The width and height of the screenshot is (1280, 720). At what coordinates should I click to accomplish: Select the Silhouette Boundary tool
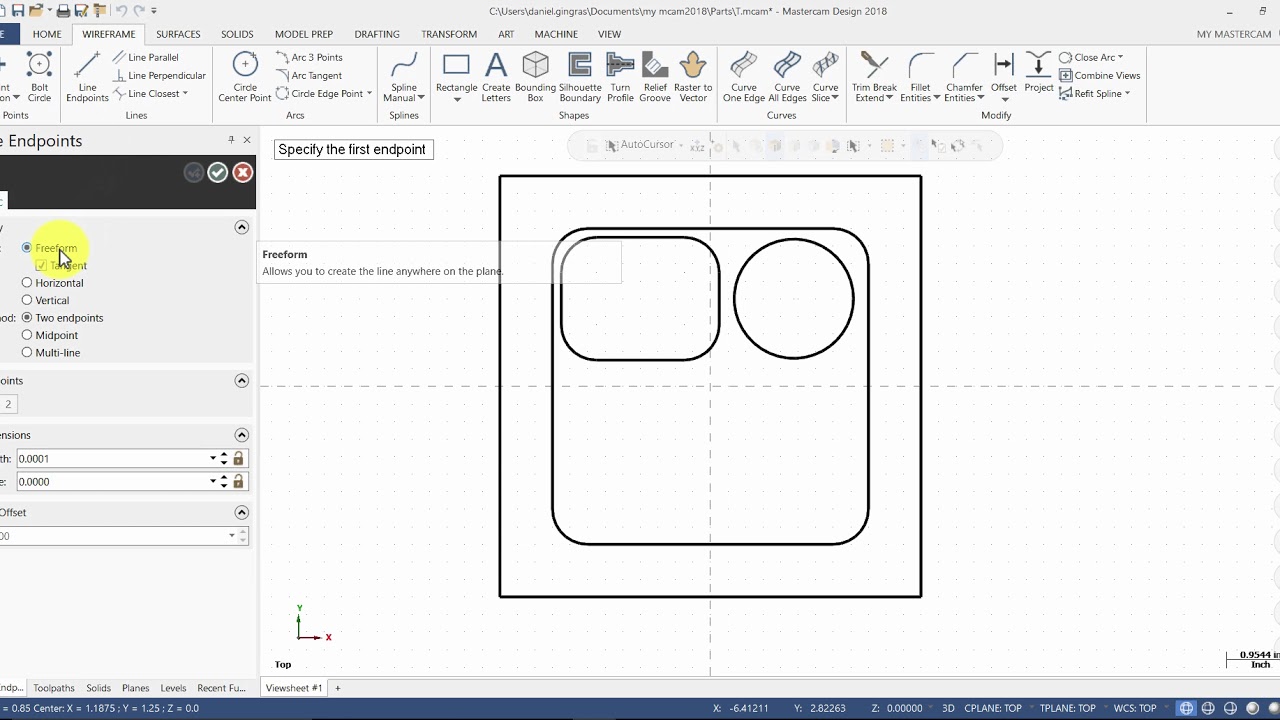point(580,77)
